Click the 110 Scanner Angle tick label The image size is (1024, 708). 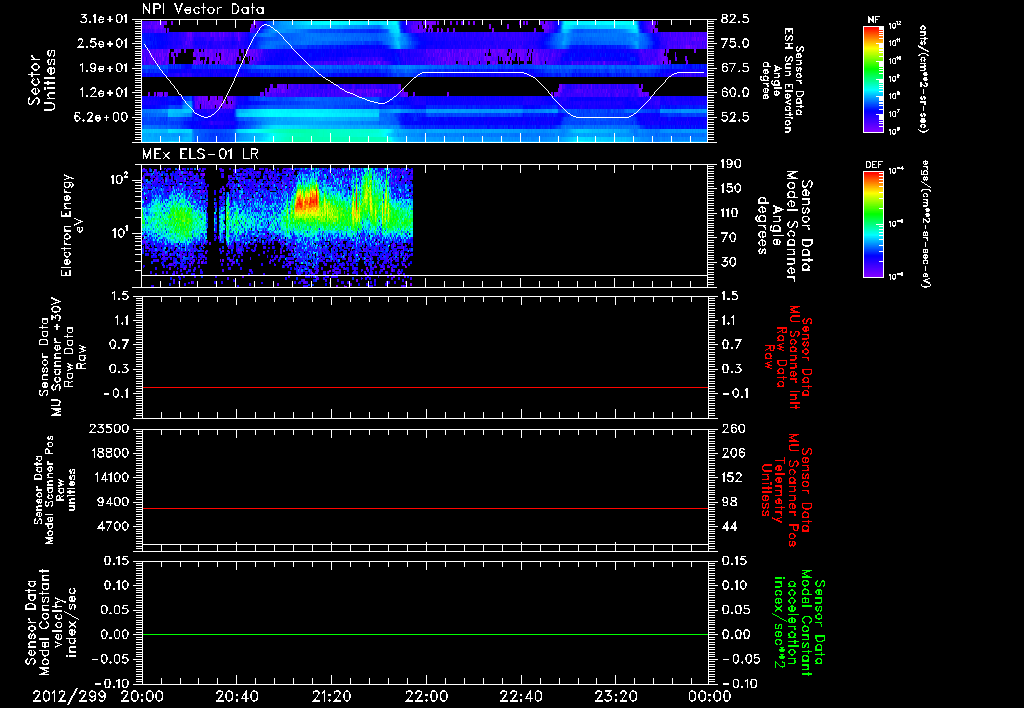coord(730,213)
